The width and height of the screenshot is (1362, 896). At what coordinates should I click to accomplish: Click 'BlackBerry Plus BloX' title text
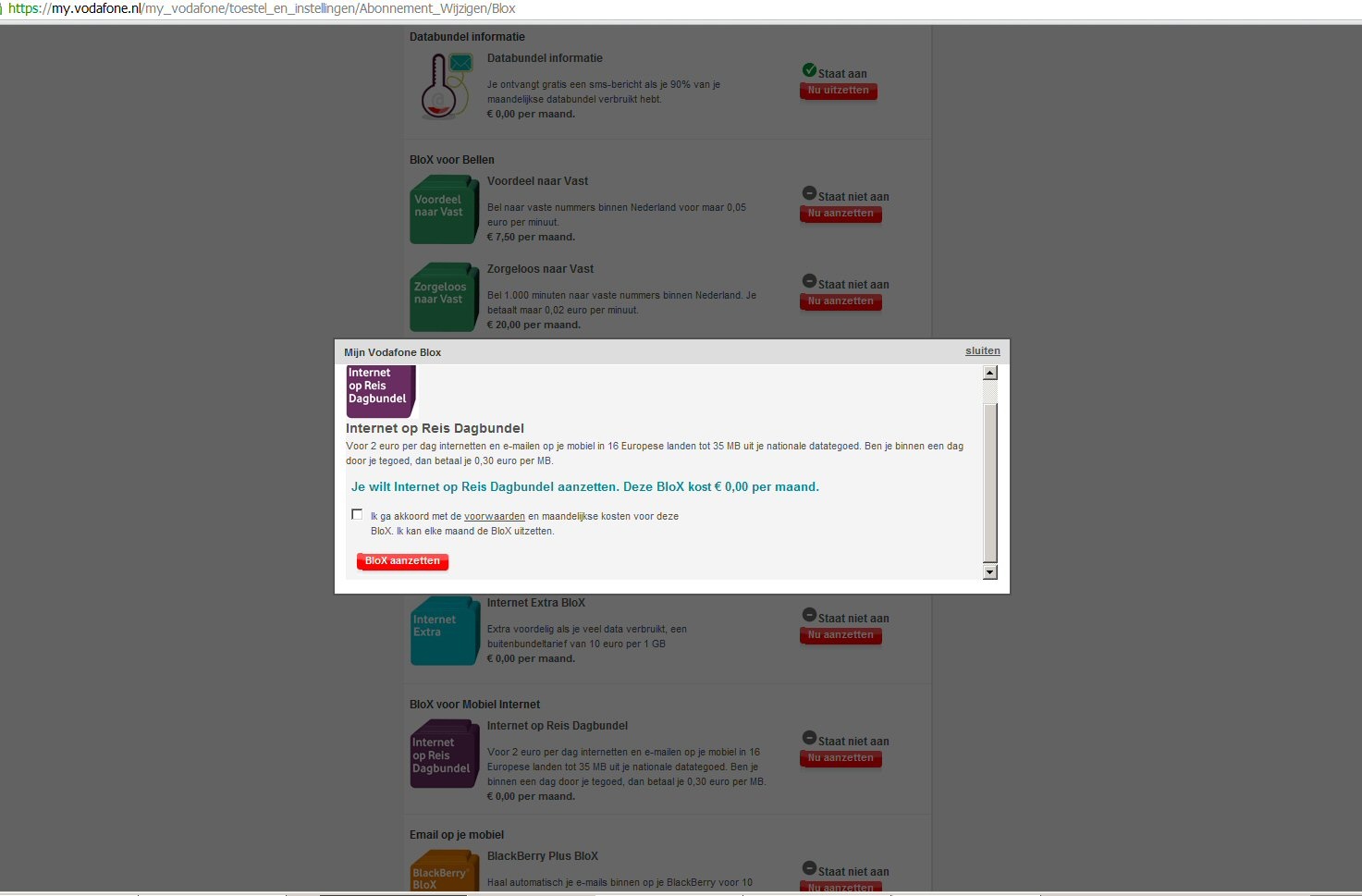click(x=543, y=856)
